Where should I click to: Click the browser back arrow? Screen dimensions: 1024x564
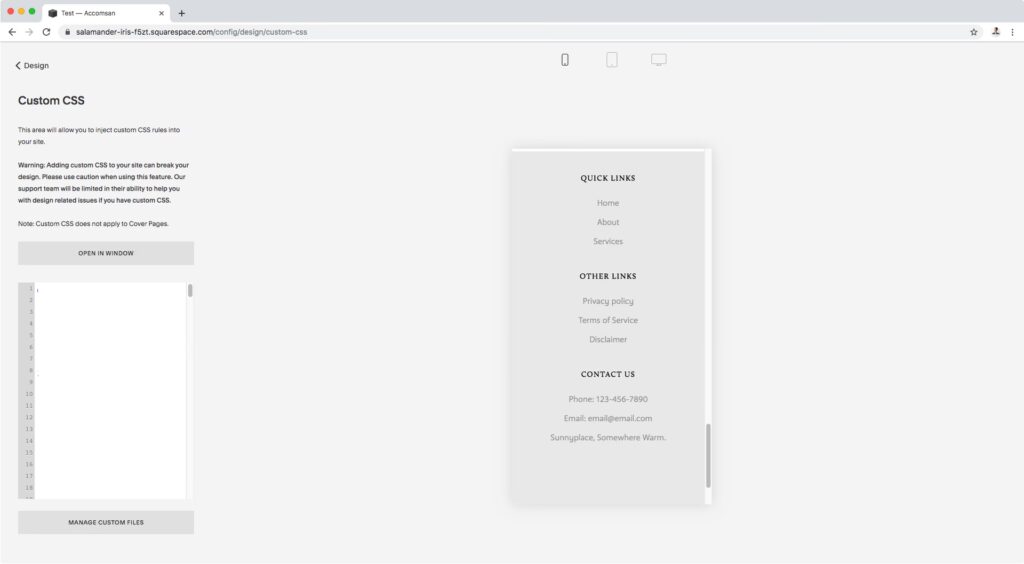coord(12,32)
